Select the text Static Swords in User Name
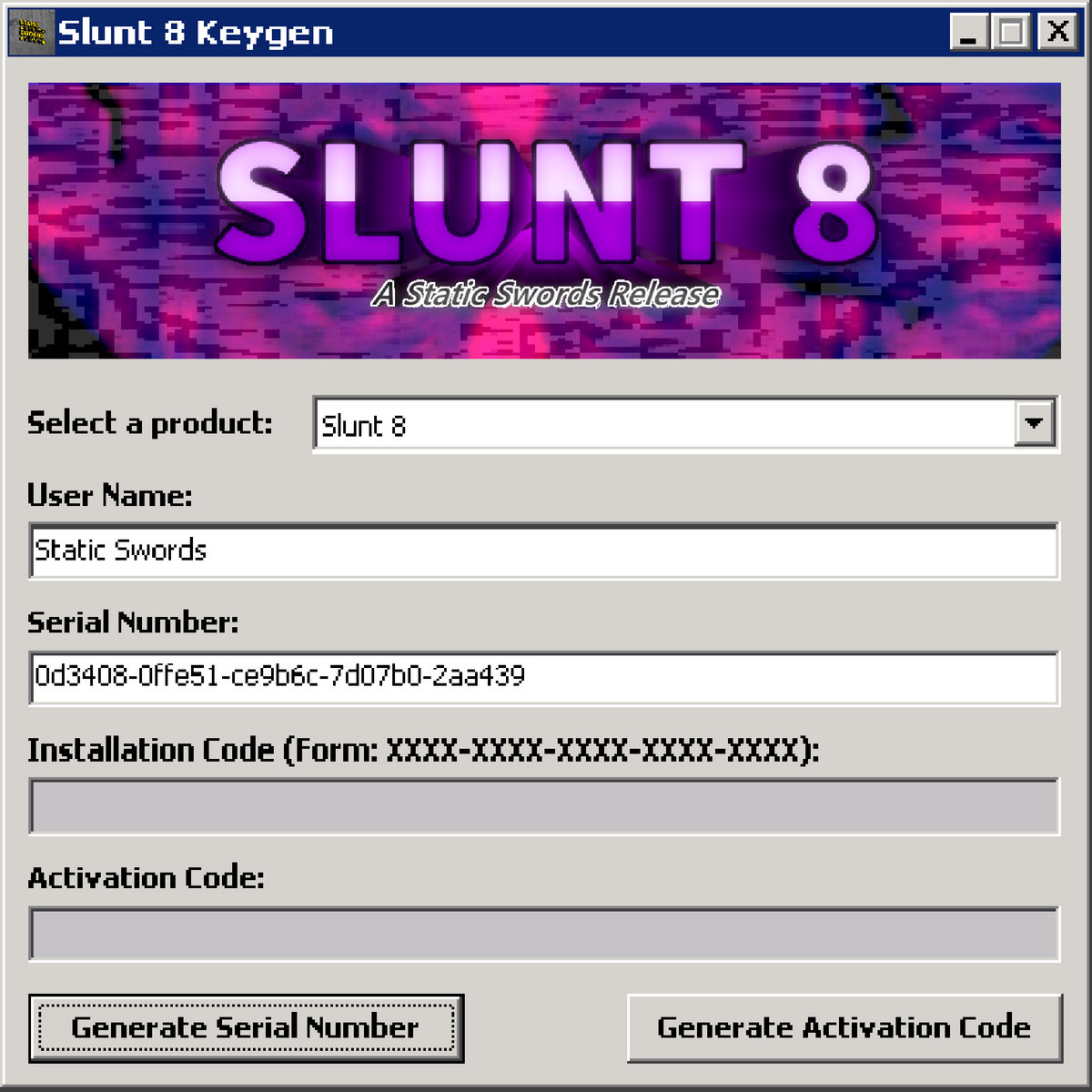The height and width of the screenshot is (1092, 1092). coord(121,550)
